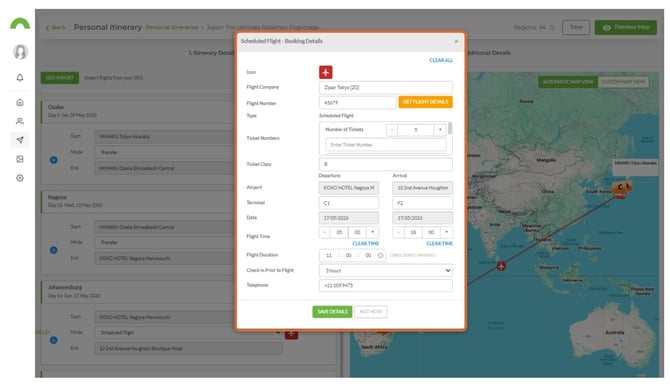Click the Arrival terminal field

423,203
